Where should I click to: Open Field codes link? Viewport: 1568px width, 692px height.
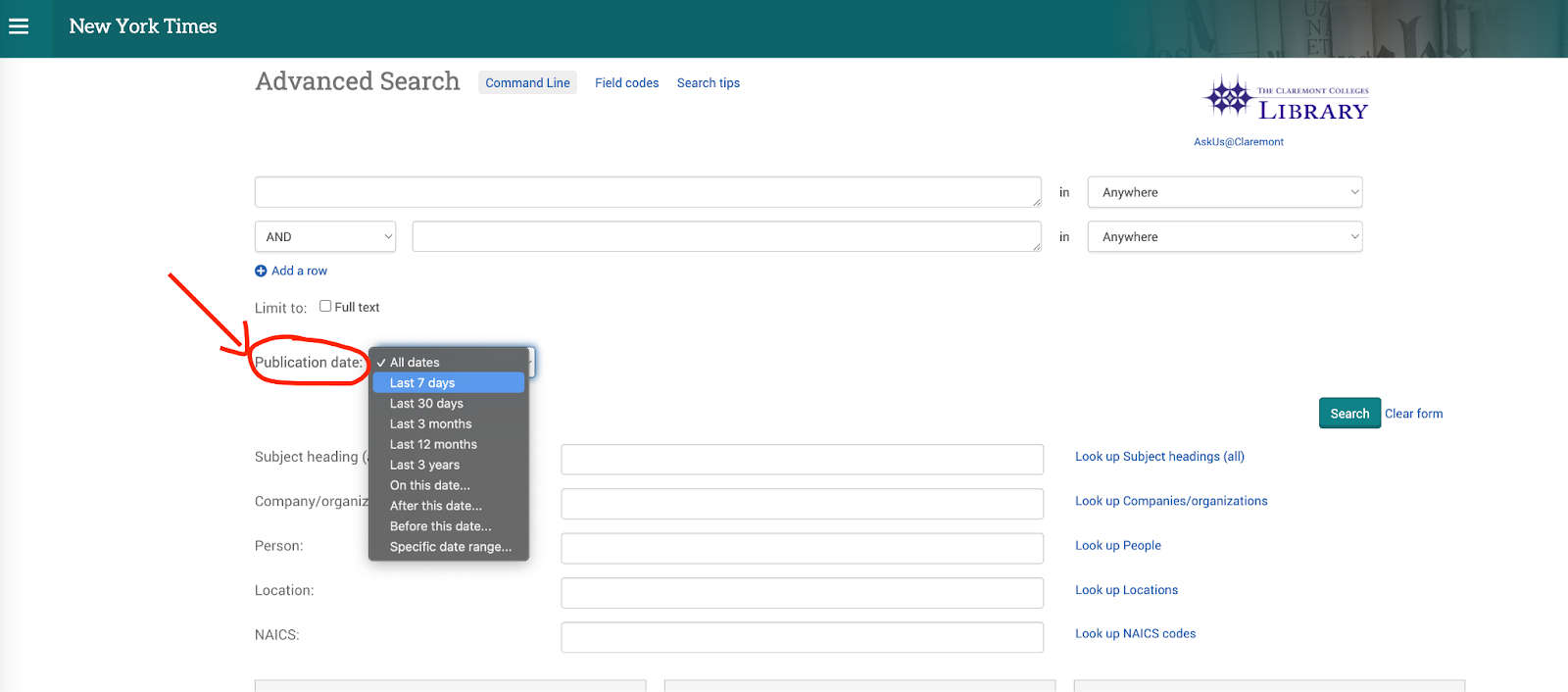626,83
